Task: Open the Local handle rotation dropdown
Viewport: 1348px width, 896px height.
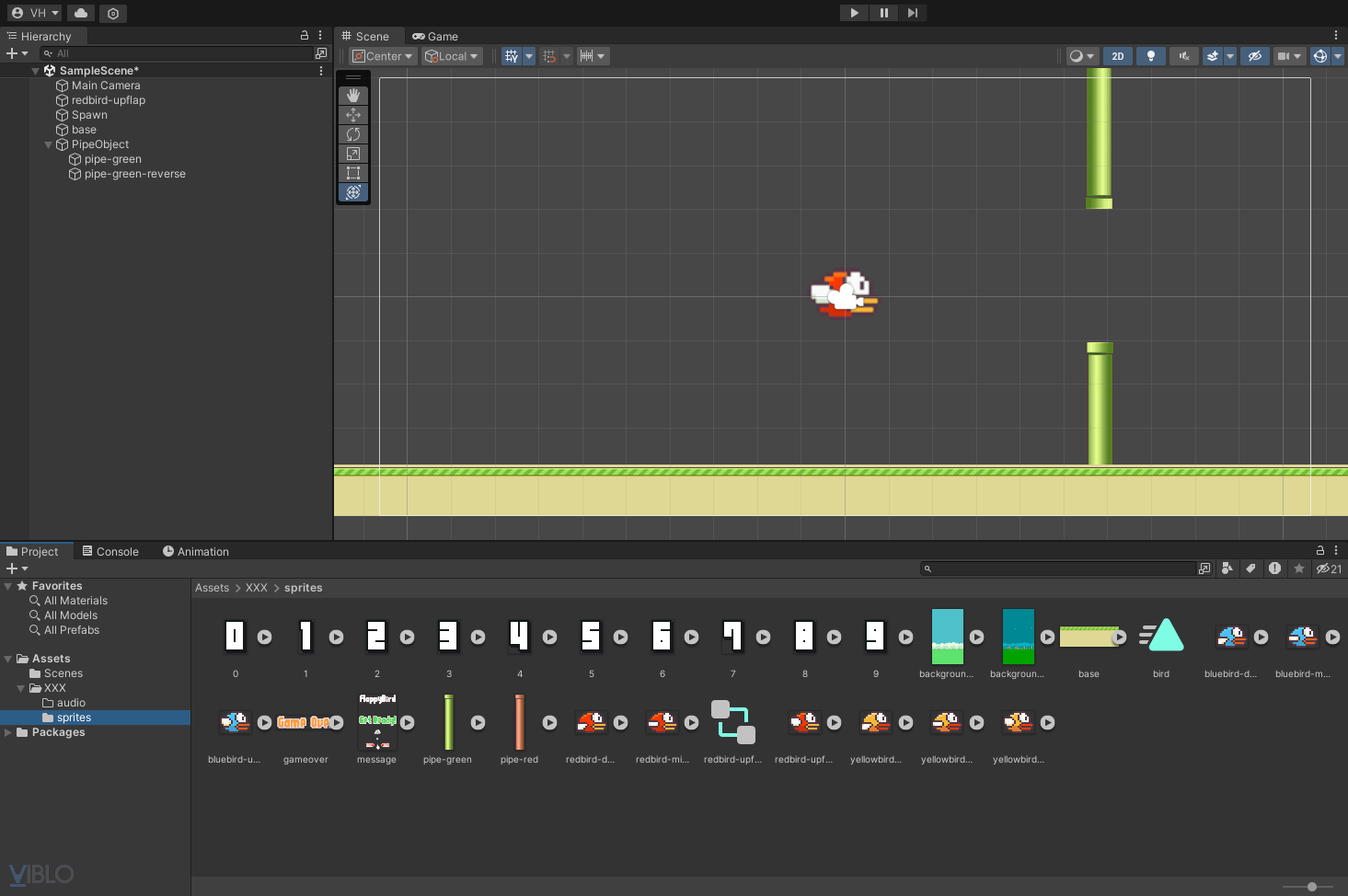Action: point(452,56)
